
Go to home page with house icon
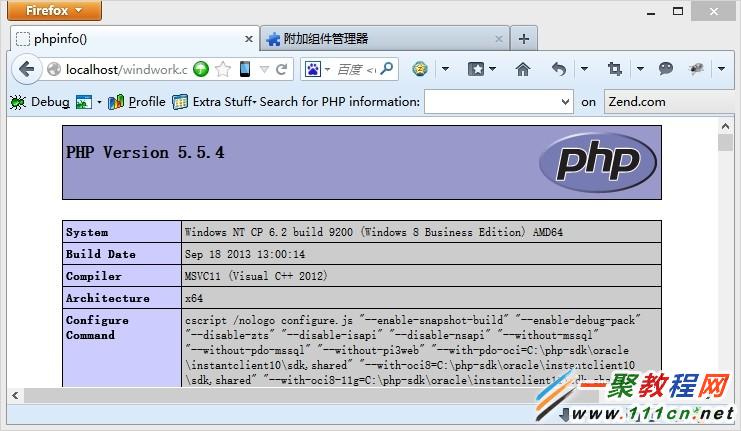click(523, 69)
